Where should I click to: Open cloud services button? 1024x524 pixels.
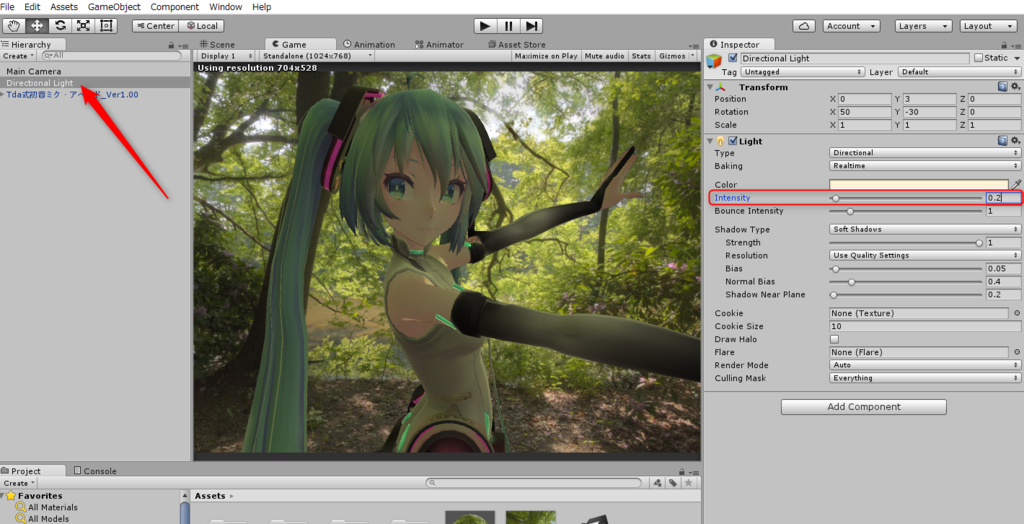804,26
